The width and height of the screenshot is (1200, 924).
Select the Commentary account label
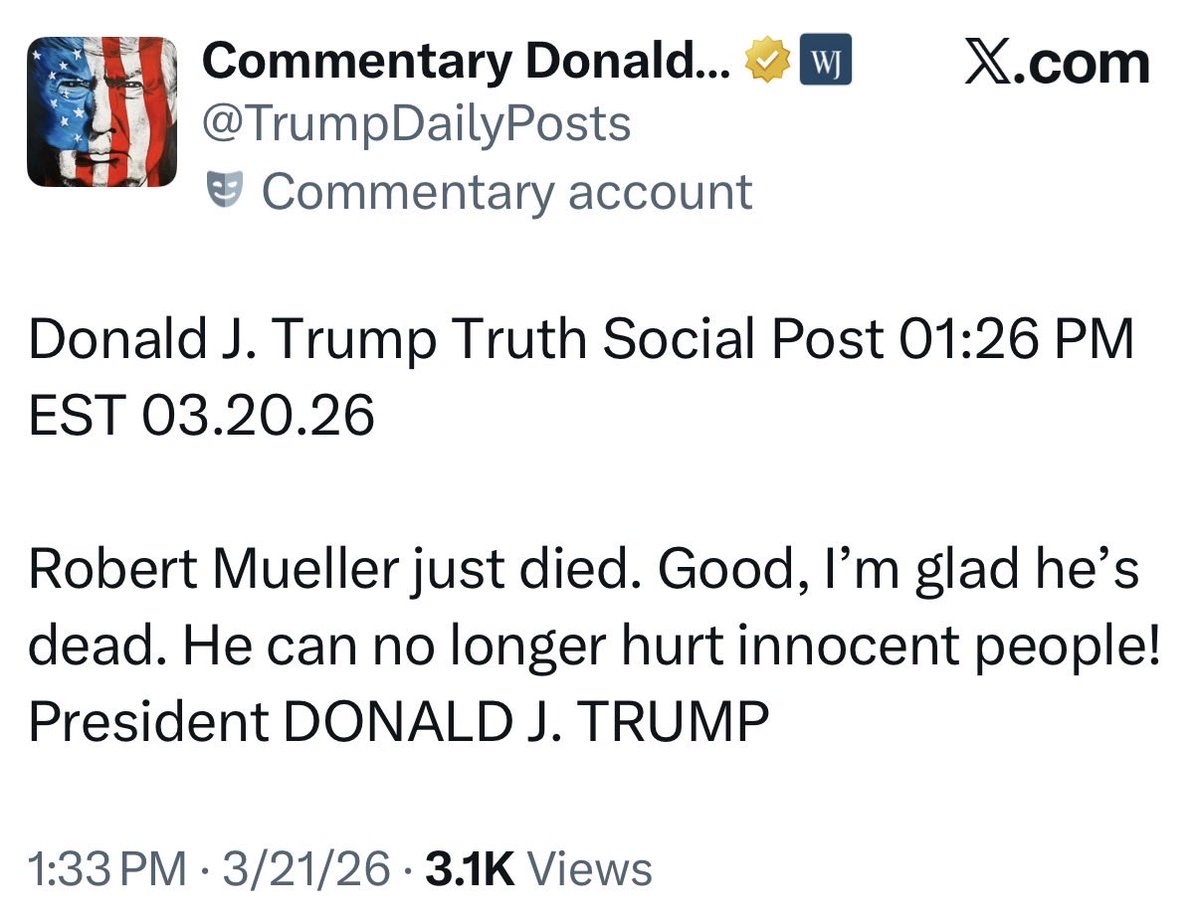tap(506, 191)
